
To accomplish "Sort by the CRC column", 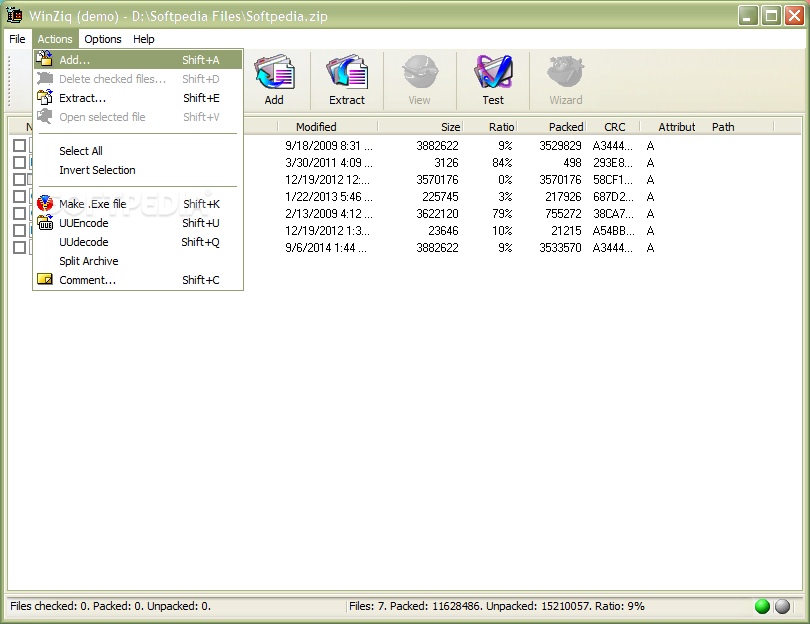I will coord(614,127).
